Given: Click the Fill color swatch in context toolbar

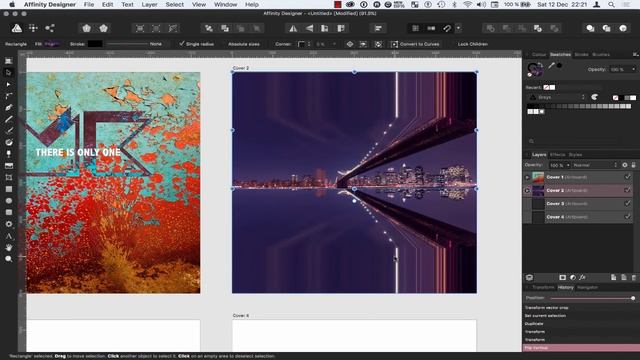Looking at the screenshot, I should point(52,44).
